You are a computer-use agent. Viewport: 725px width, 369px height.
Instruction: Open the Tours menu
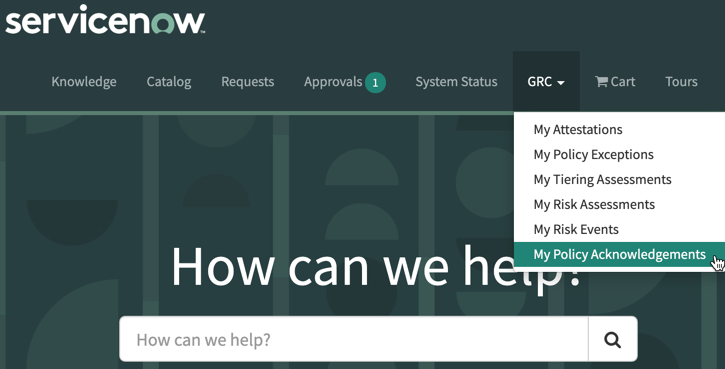(681, 82)
